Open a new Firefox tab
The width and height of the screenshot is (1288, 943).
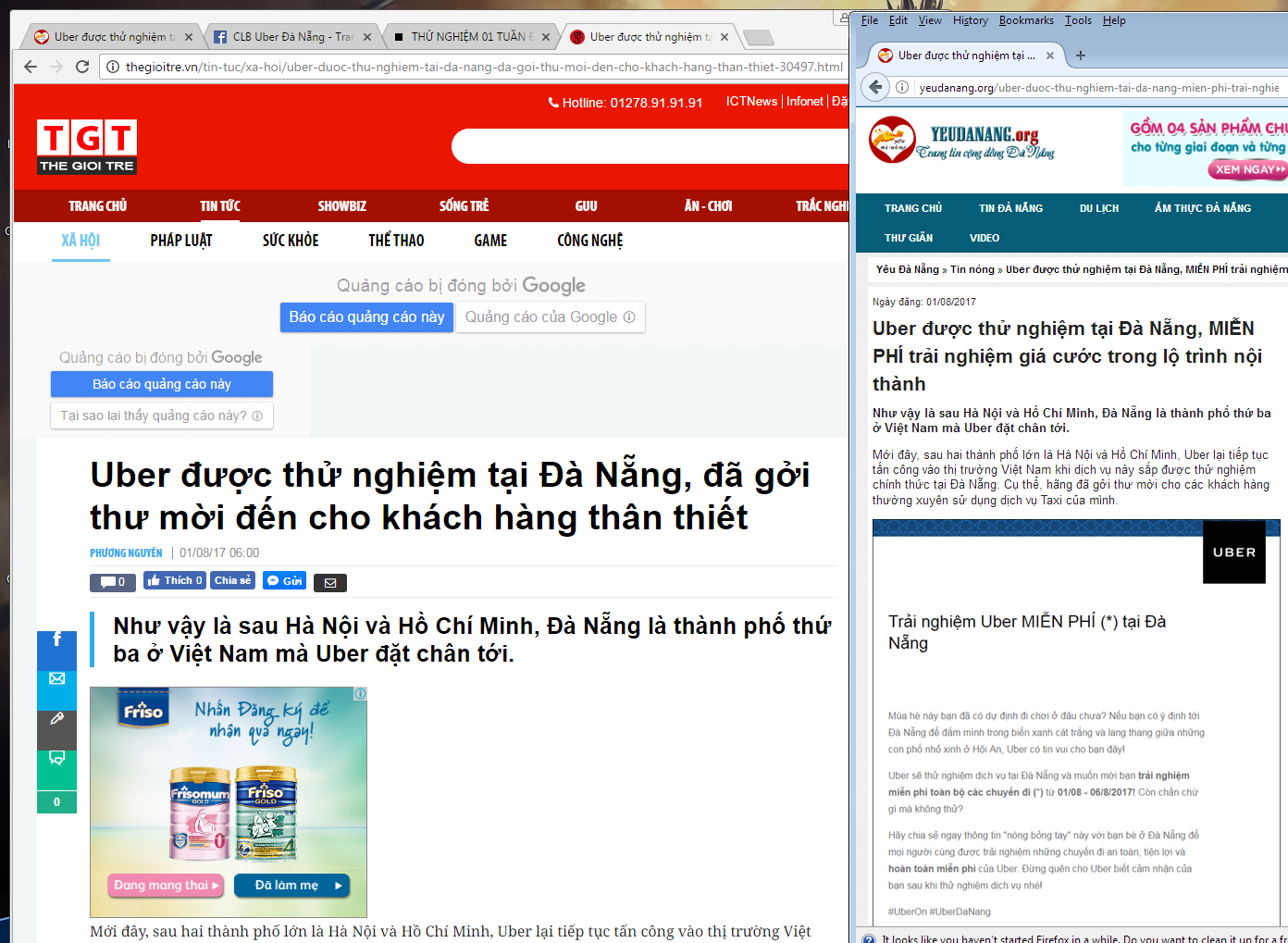coord(1081,56)
